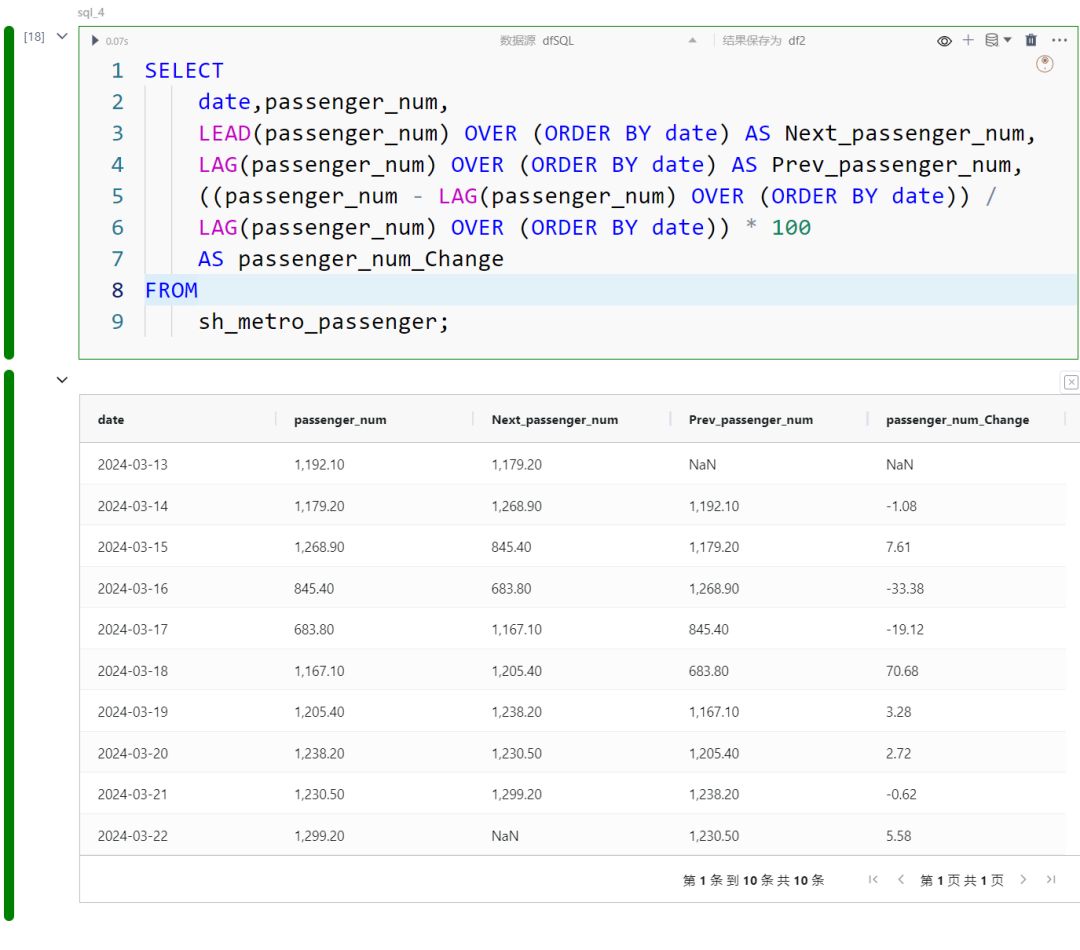Collapse the output section chevron
Image resolution: width=1080 pixels, height=950 pixels.
pos(62,380)
